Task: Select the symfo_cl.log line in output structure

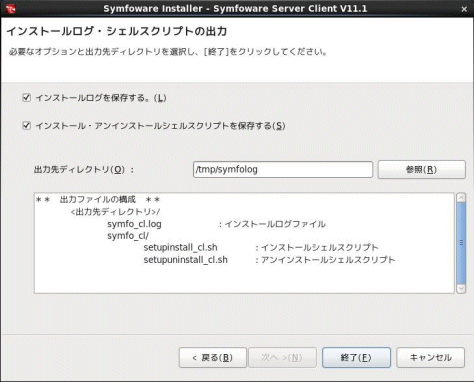Action: [216, 224]
